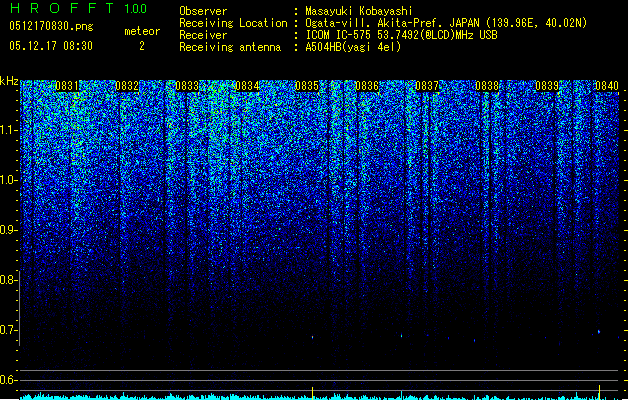Click the meteor echo dot just after 0835

(x=312, y=337)
